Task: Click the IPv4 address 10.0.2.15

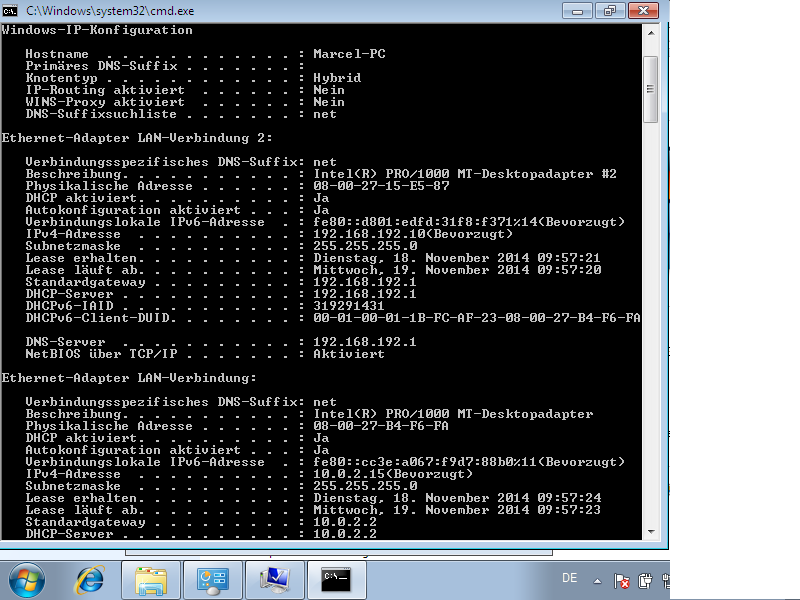Action: coord(349,474)
